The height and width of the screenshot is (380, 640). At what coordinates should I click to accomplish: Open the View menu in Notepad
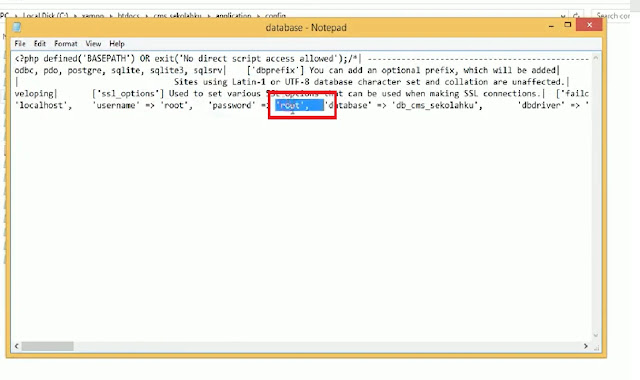[93, 44]
